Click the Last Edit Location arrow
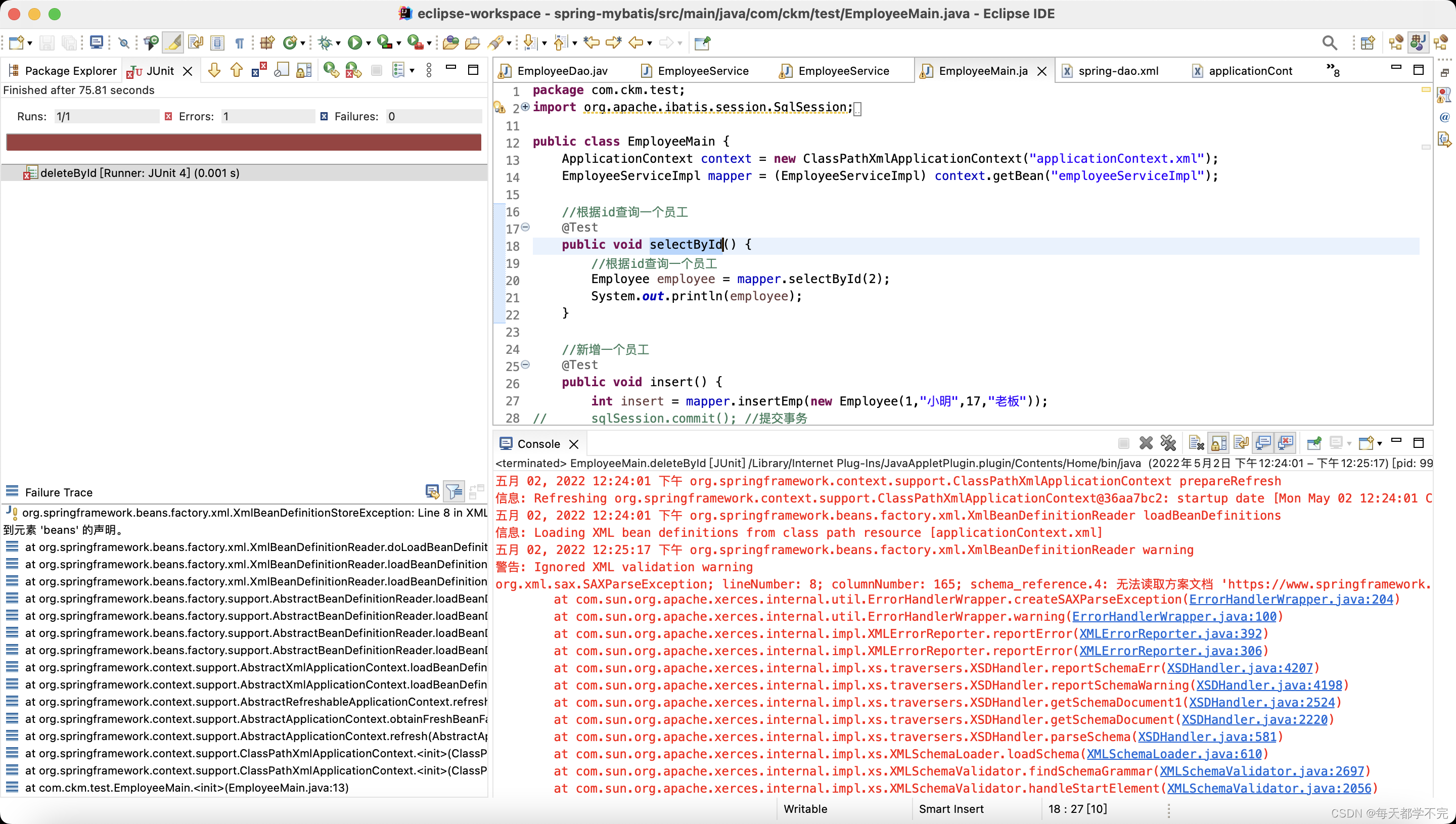Image resolution: width=1456 pixels, height=824 pixels. [592, 42]
